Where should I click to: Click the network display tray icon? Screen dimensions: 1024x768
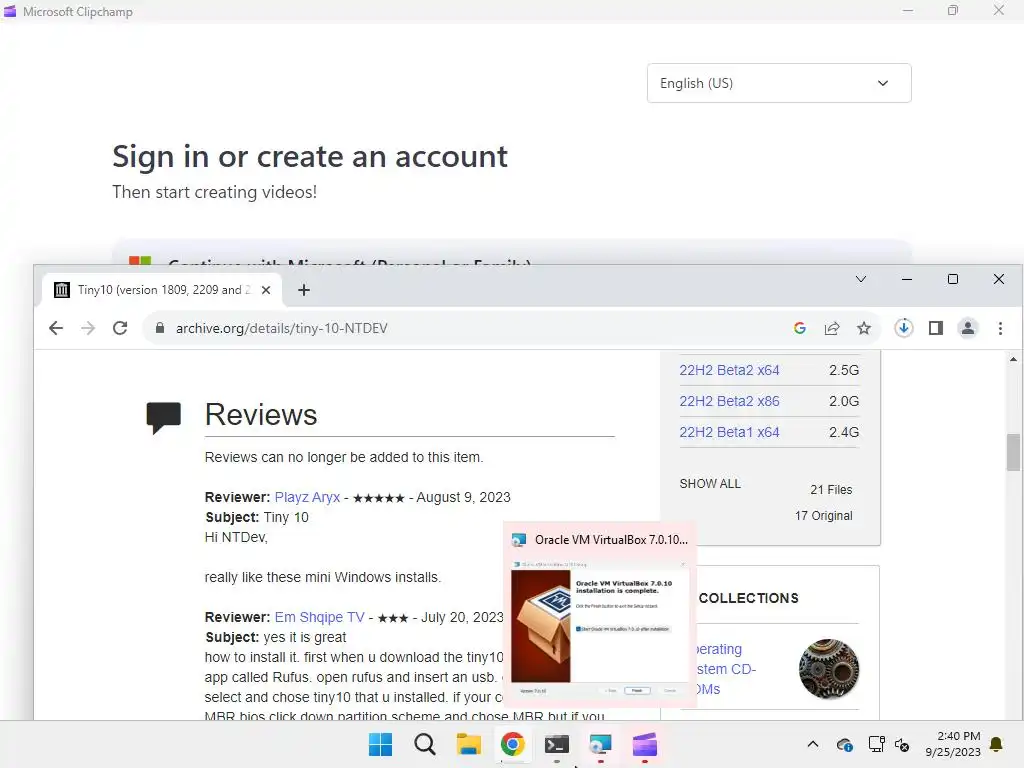[876, 744]
